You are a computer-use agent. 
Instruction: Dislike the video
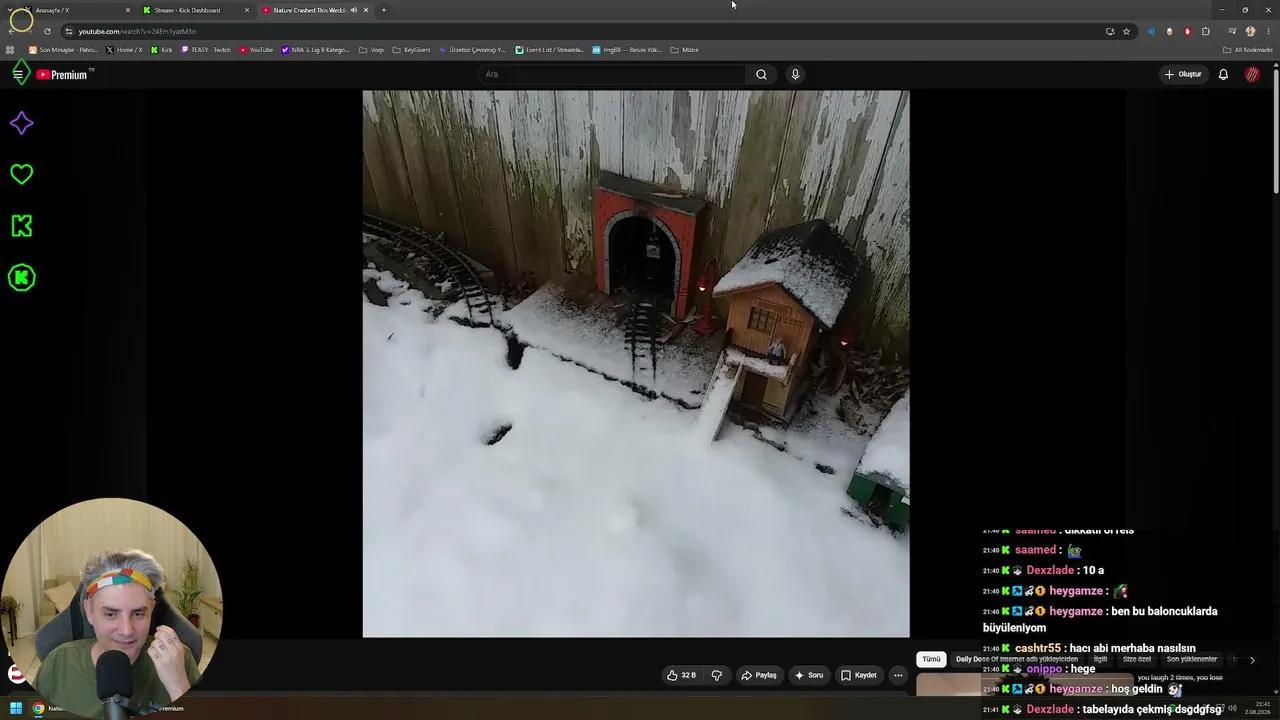(x=717, y=675)
